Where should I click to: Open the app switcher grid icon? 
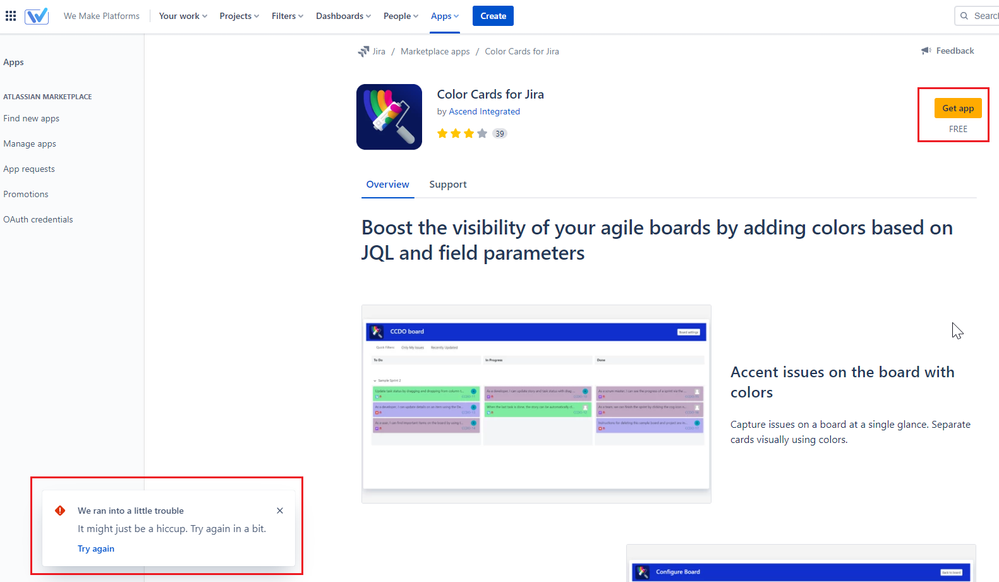(11, 16)
